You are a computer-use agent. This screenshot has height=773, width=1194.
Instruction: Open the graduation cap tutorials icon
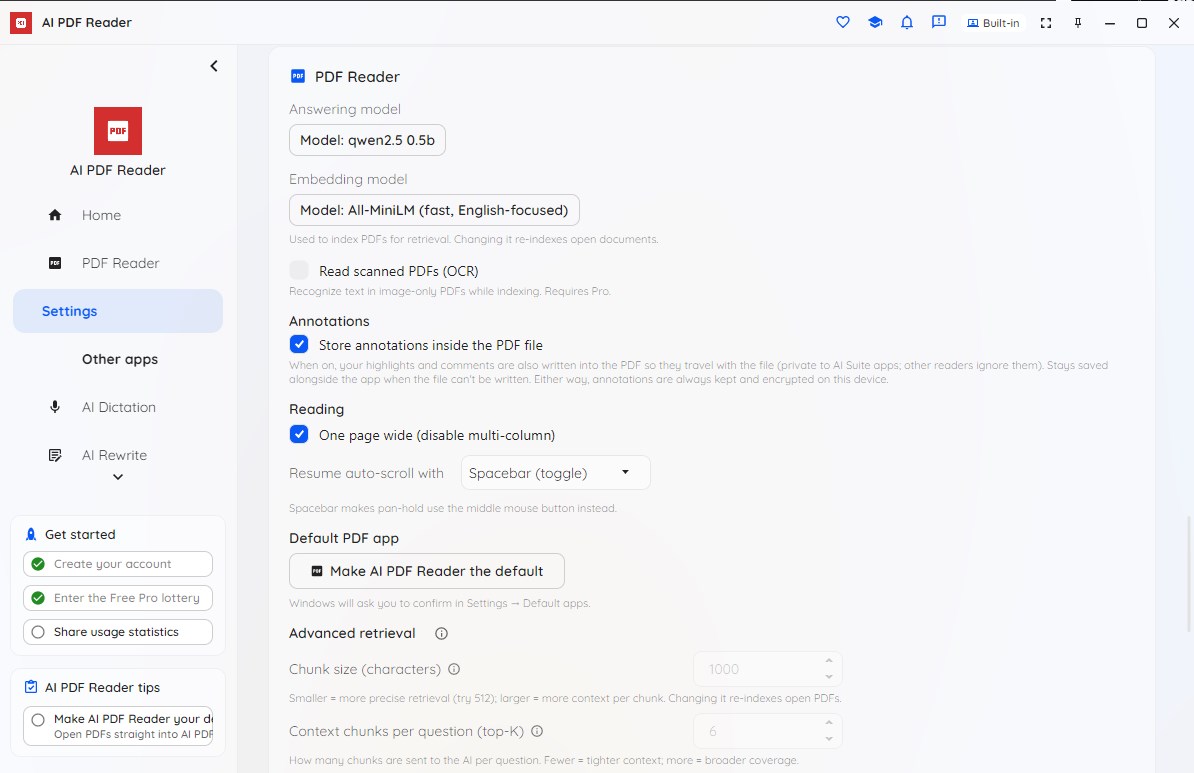coord(875,22)
